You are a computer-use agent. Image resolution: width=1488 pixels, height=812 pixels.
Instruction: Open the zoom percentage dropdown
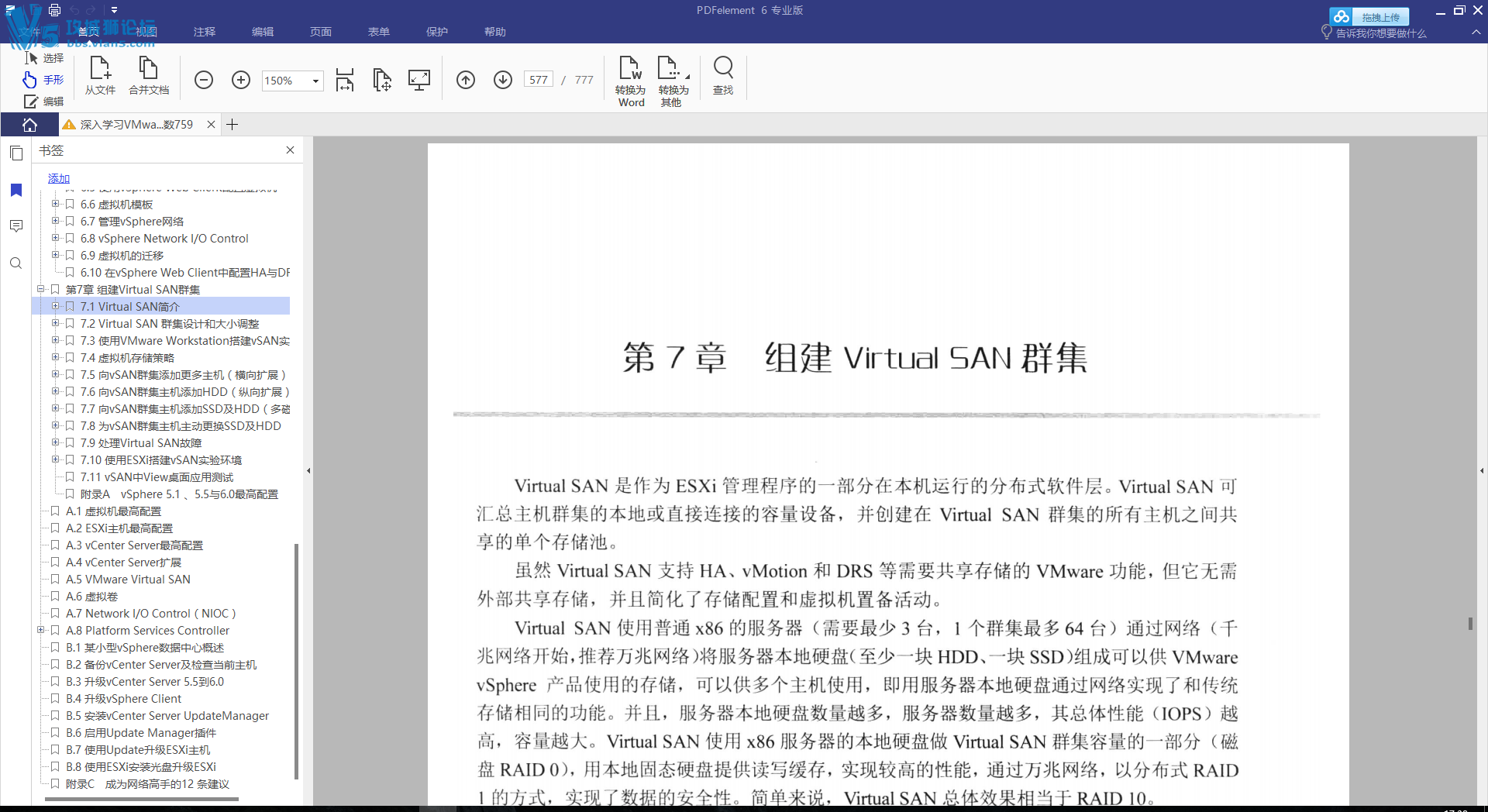point(314,81)
